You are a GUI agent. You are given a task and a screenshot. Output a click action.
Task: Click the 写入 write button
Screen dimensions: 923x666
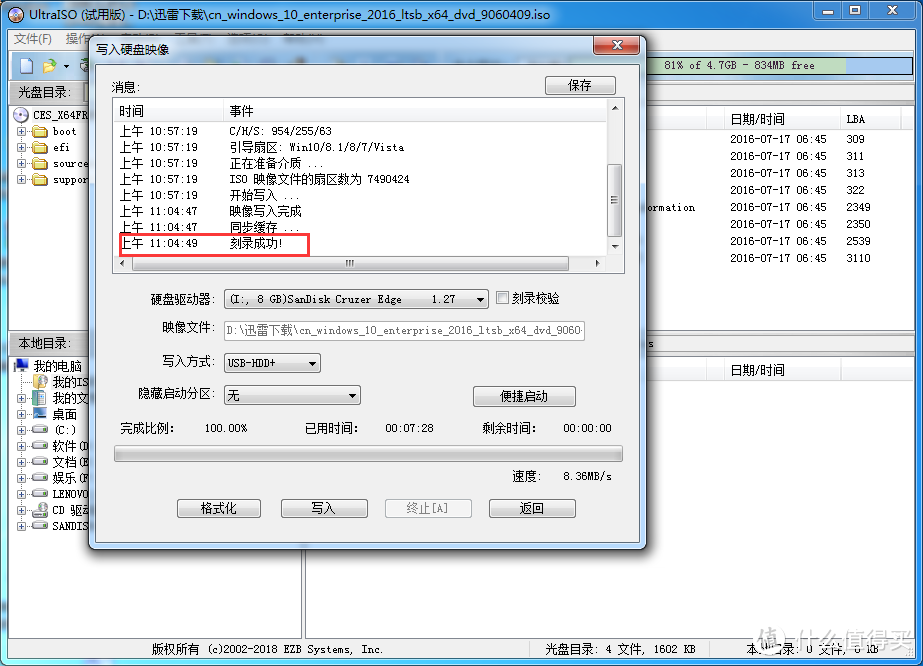click(324, 508)
